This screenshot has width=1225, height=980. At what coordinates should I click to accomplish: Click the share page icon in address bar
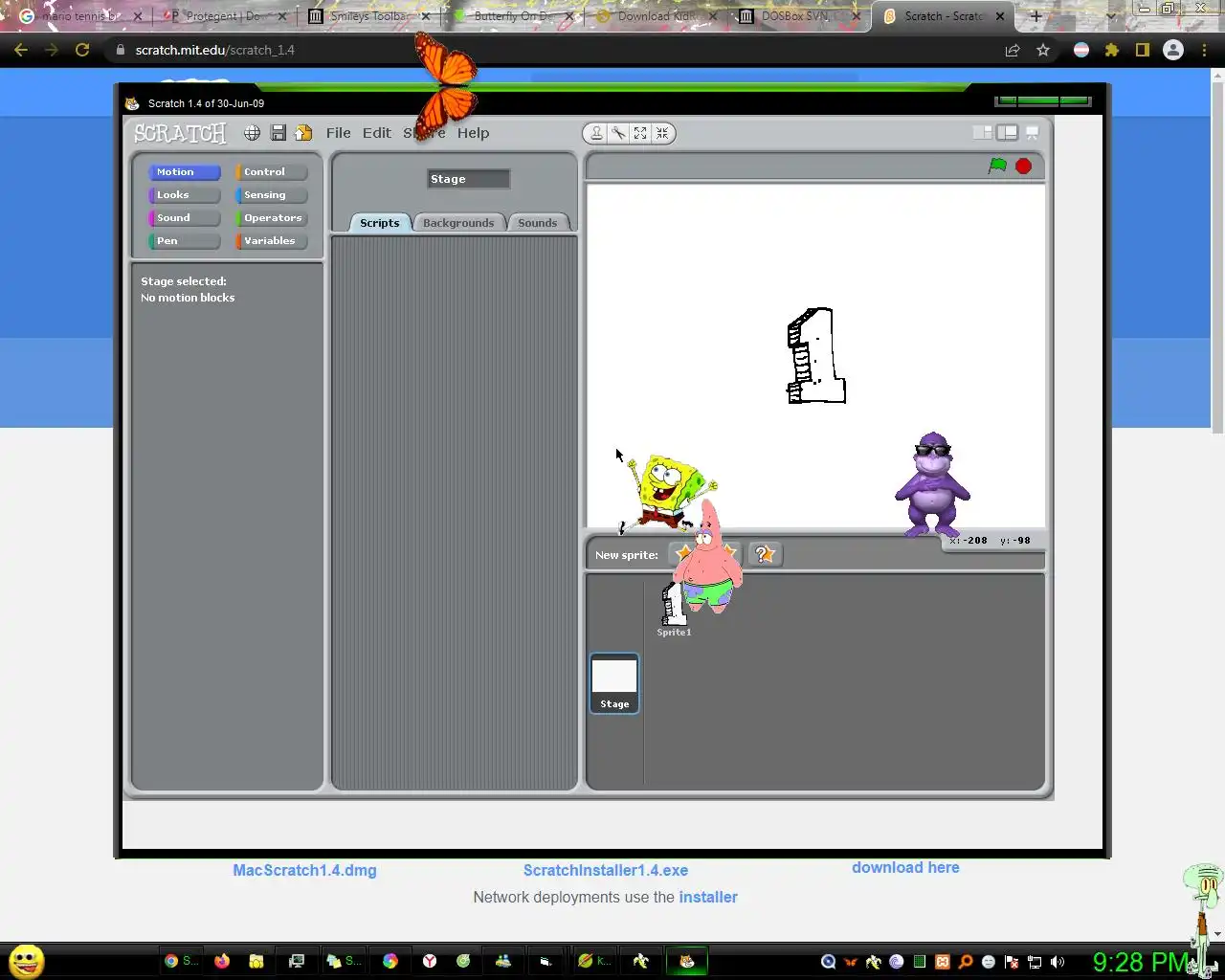[1013, 50]
